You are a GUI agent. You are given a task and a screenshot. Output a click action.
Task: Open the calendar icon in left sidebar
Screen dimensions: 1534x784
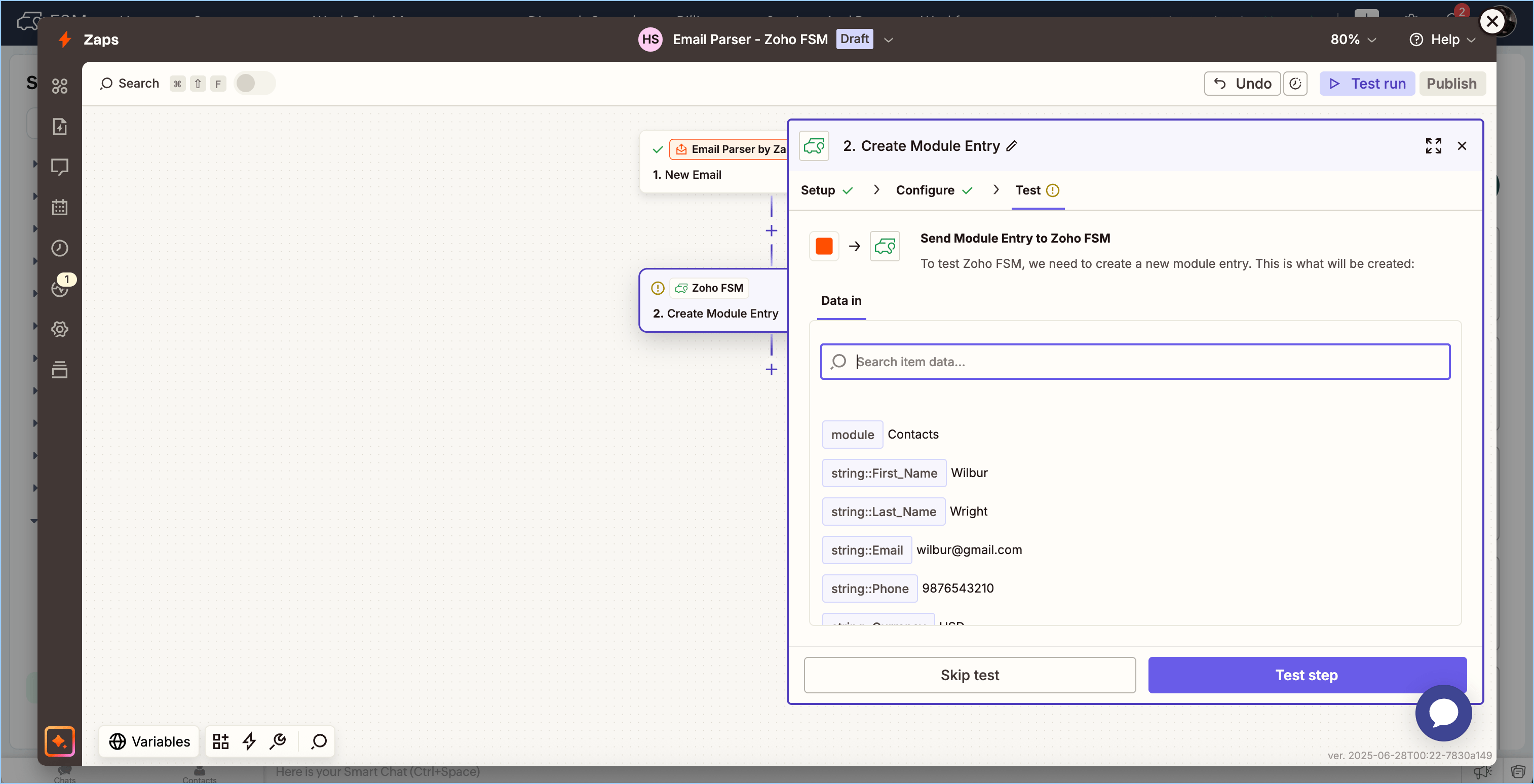[60, 207]
